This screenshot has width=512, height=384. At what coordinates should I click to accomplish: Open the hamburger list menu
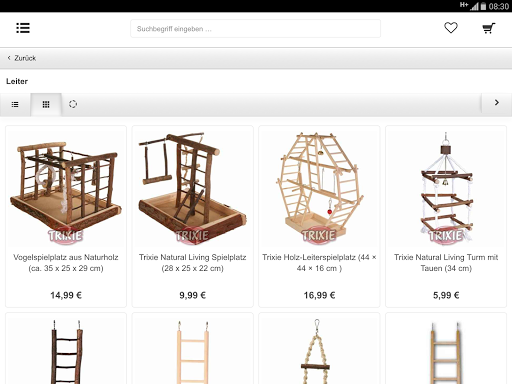pyautogui.click(x=23, y=28)
